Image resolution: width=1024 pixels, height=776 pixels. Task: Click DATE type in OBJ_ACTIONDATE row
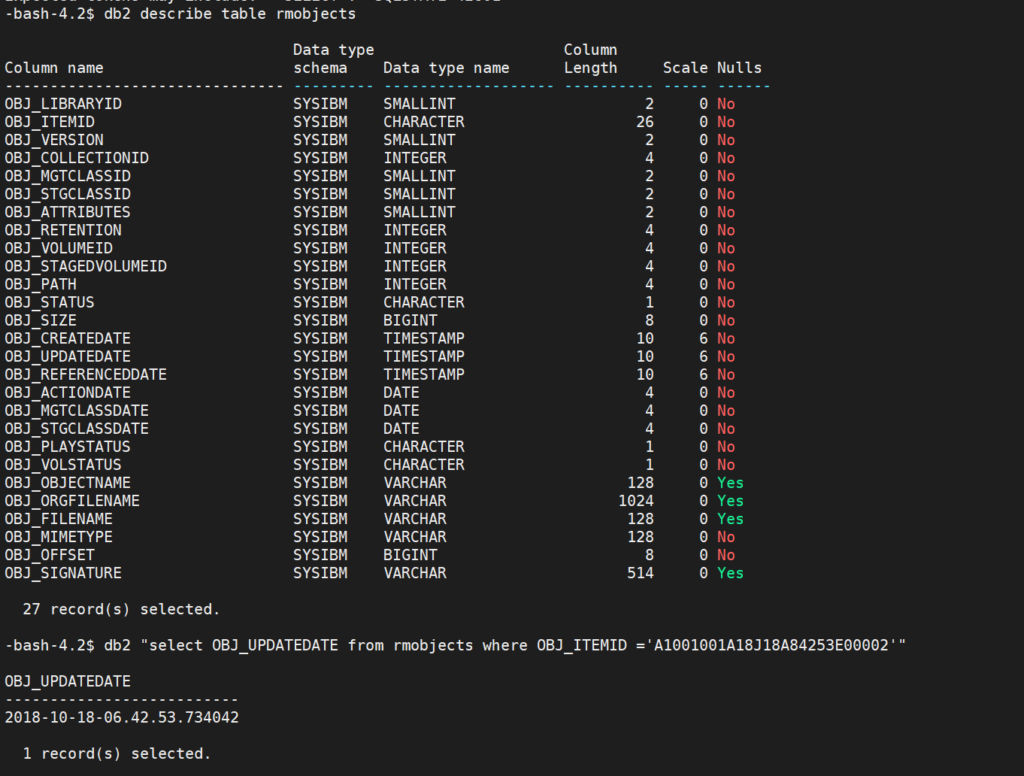(x=401, y=393)
